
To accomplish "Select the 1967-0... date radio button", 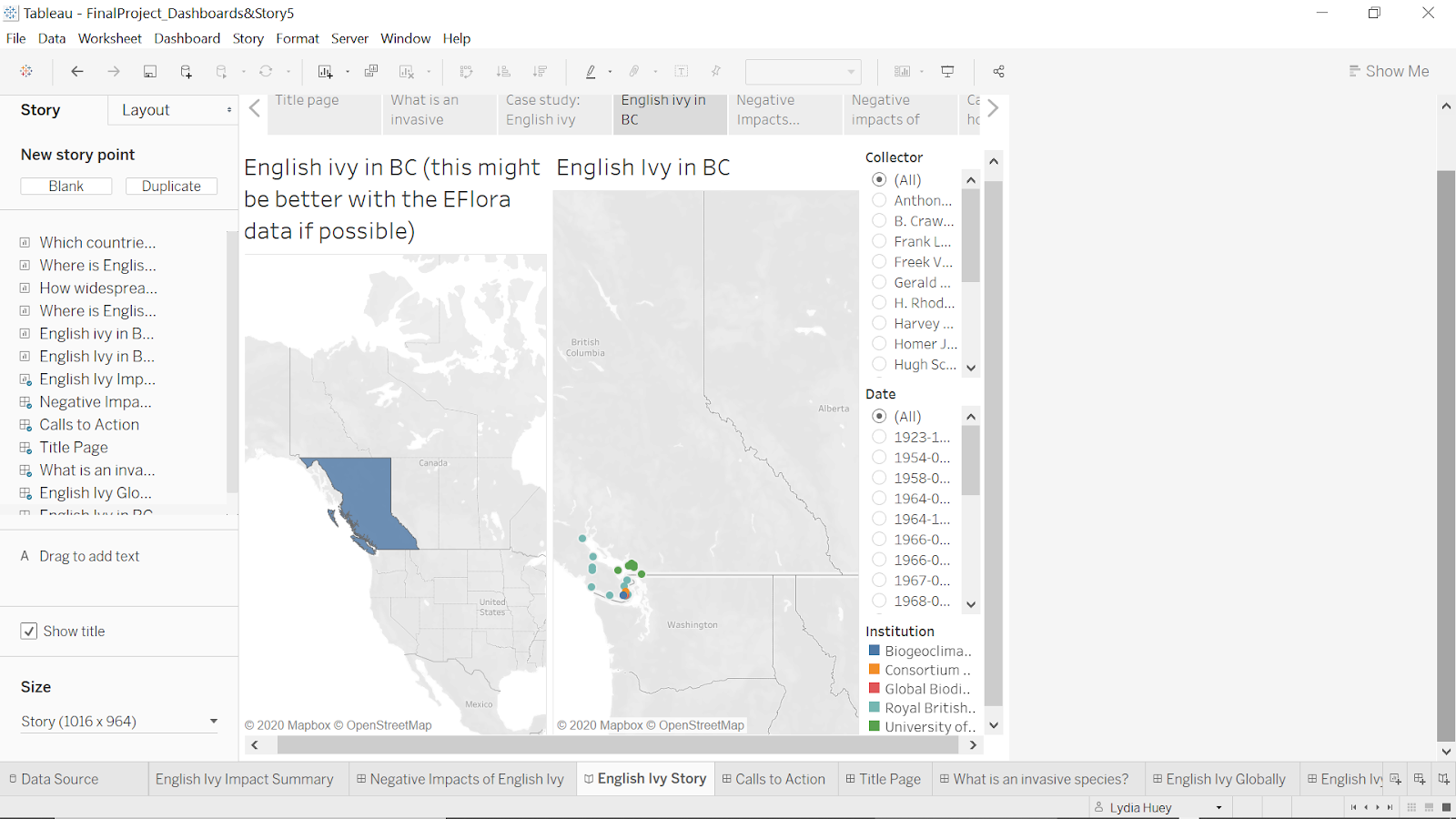I will pyautogui.click(x=879, y=580).
